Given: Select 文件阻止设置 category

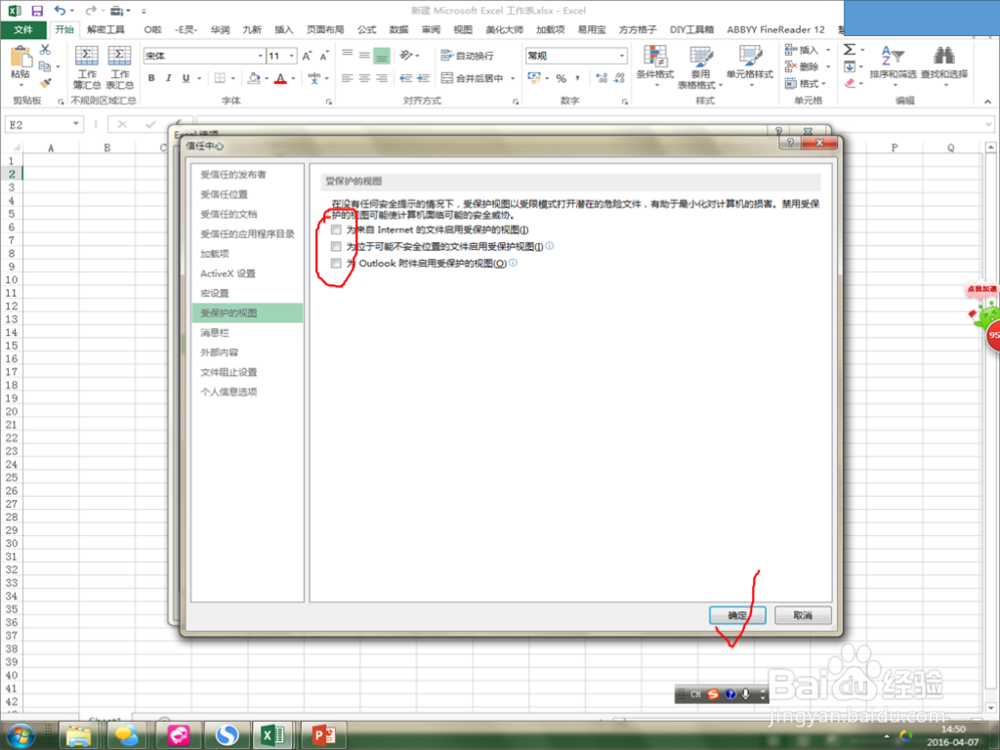Looking at the screenshot, I should coord(247,372).
